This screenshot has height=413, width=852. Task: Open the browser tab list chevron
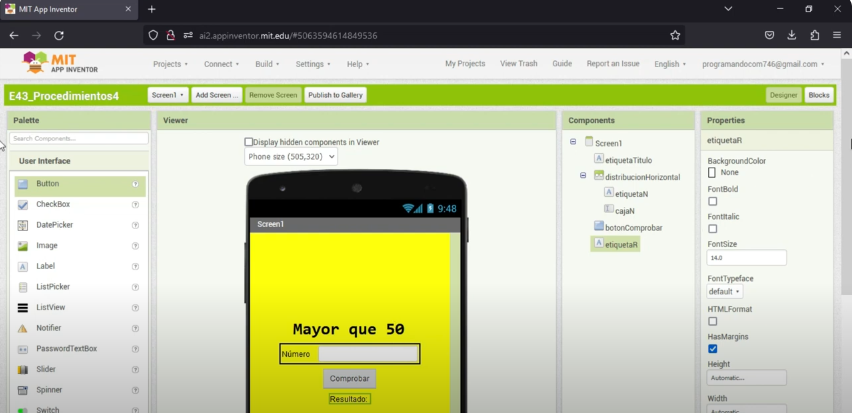point(728,9)
